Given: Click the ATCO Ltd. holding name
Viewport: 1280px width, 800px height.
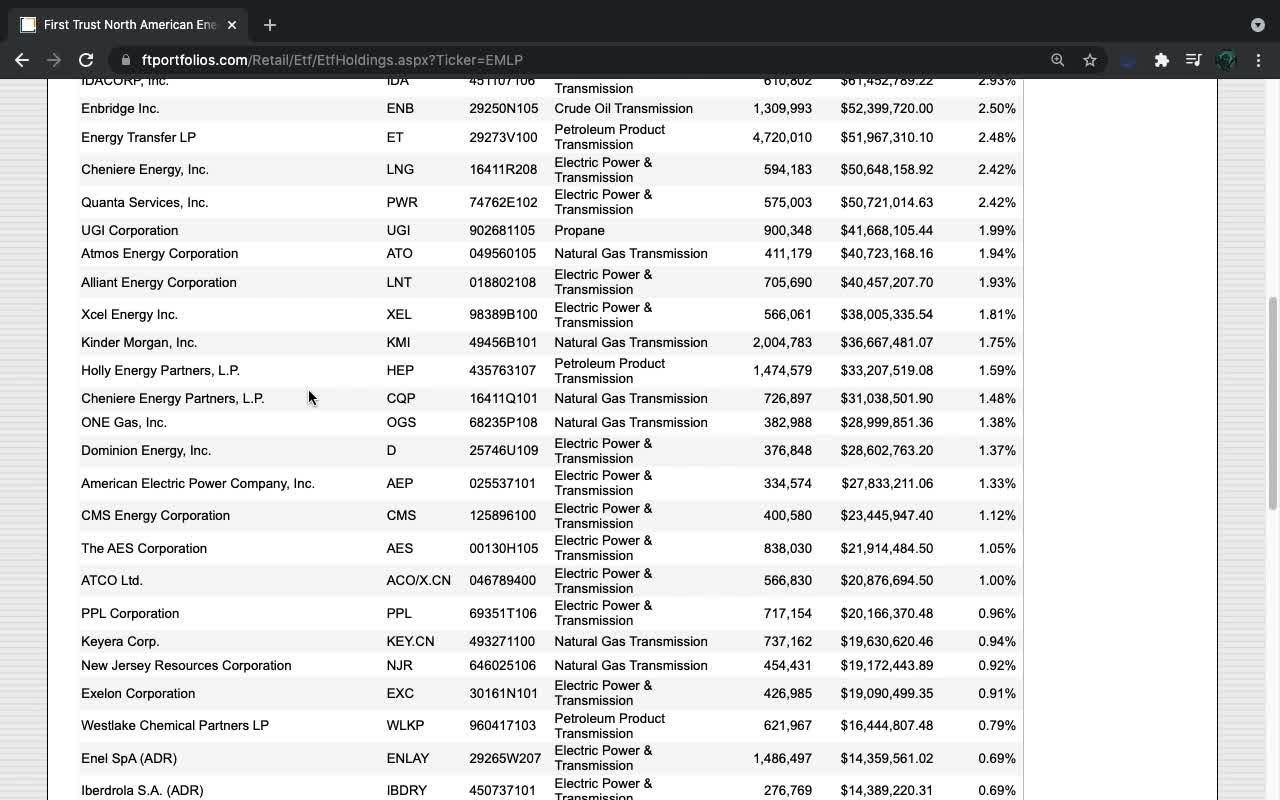Looking at the screenshot, I should [x=112, y=580].
